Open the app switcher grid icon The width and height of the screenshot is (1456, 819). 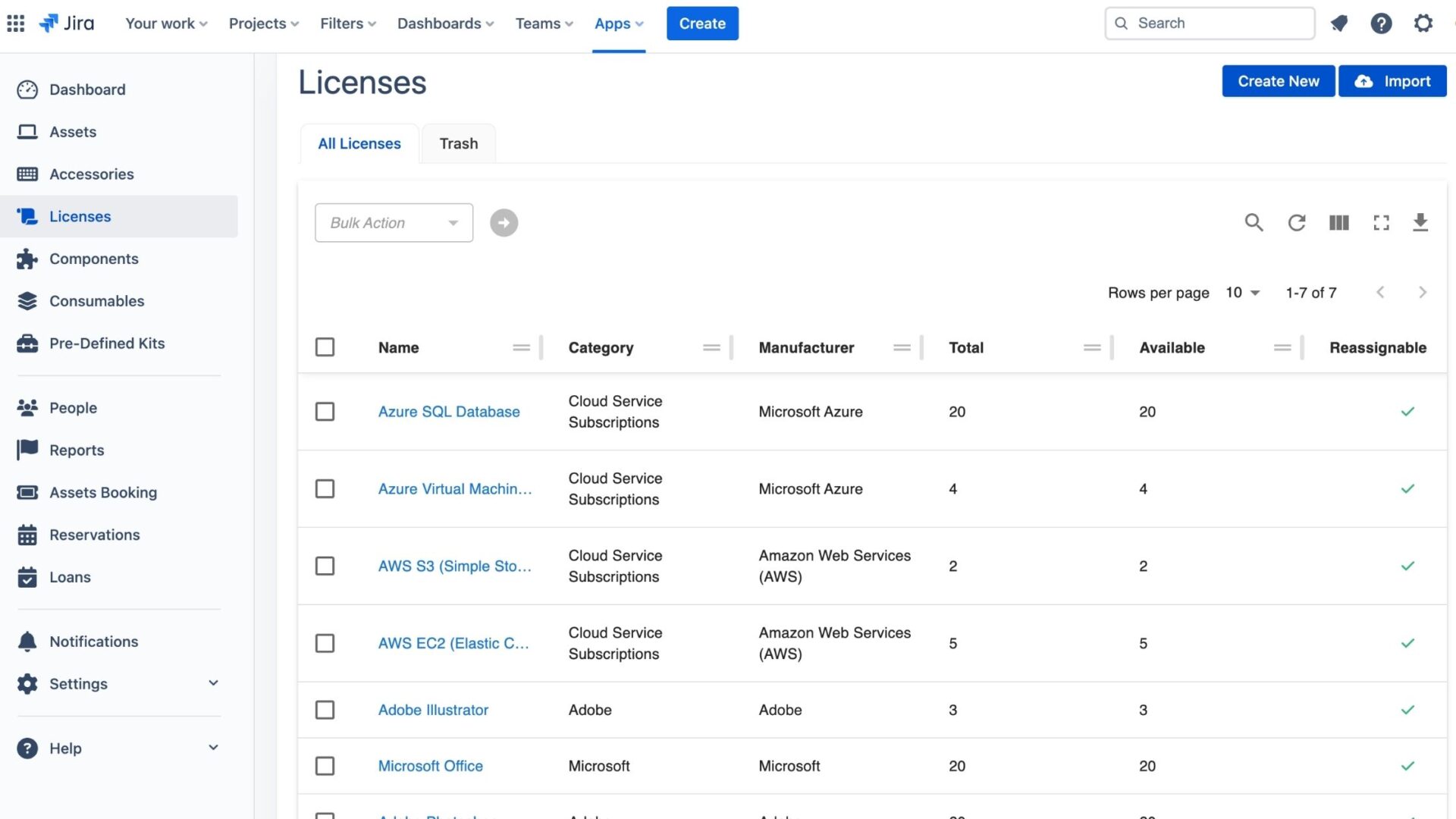tap(16, 24)
